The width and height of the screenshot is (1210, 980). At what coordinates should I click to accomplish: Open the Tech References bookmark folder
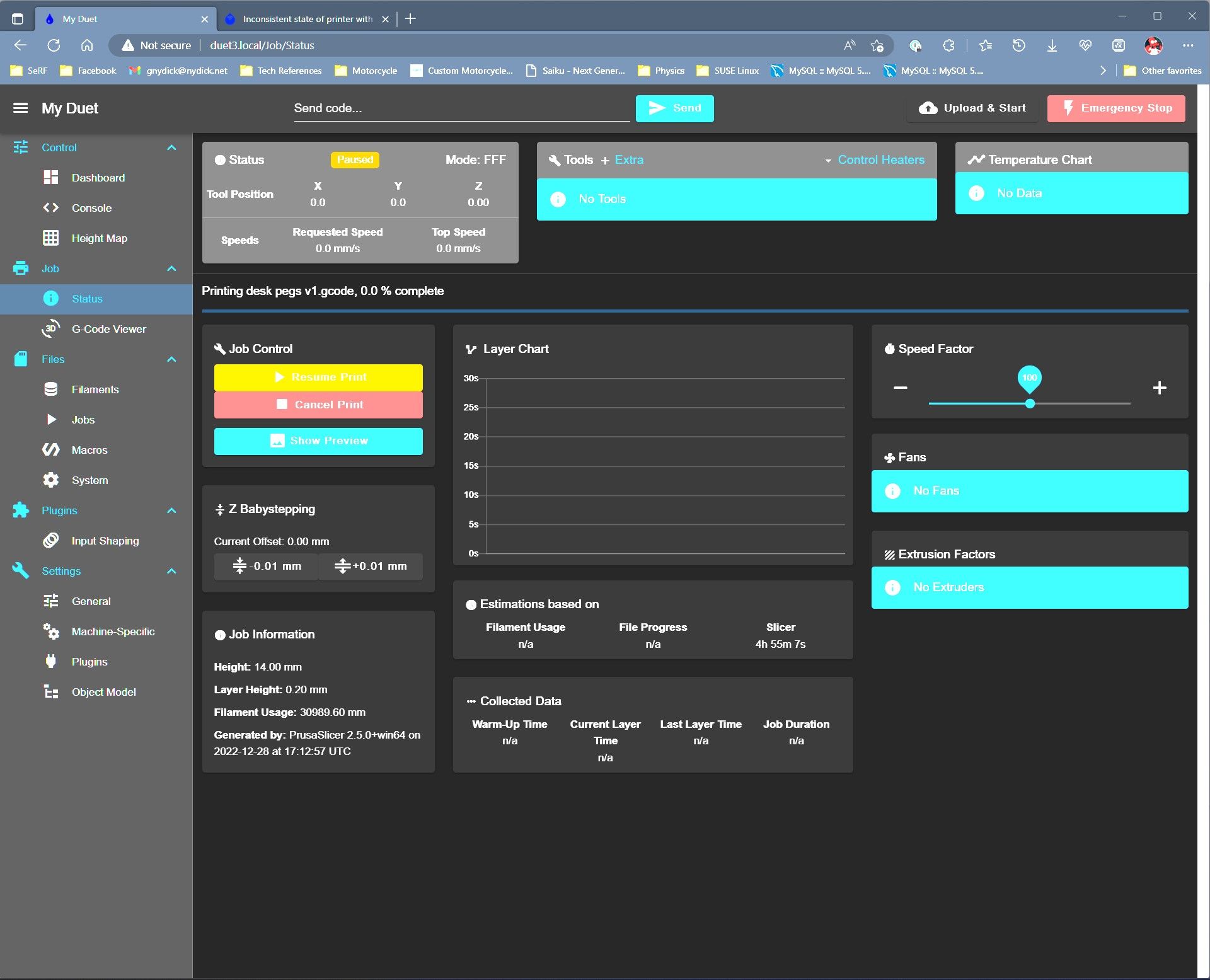click(x=281, y=71)
